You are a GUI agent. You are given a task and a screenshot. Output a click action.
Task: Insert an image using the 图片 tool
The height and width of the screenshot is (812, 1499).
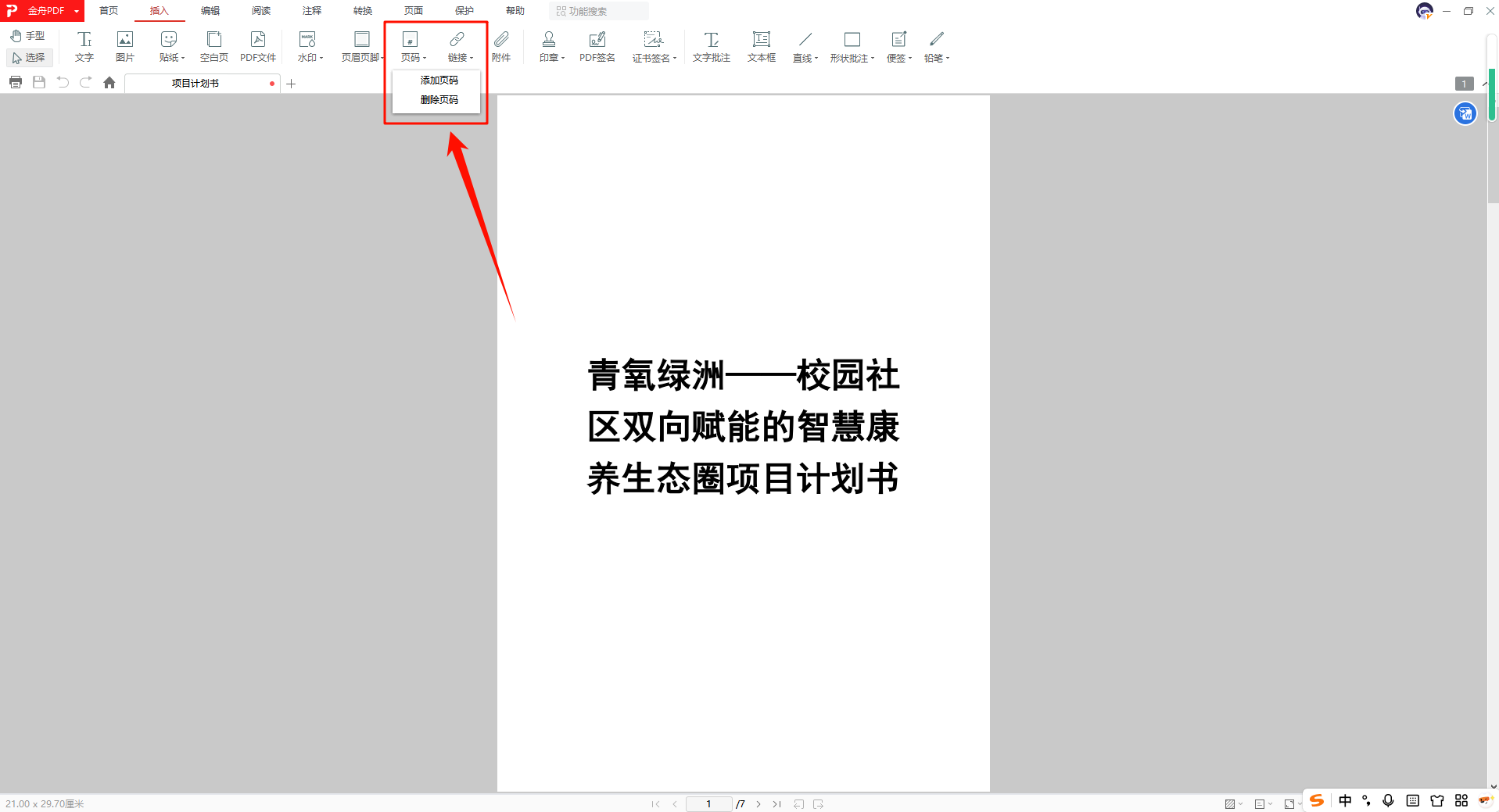[x=124, y=45]
